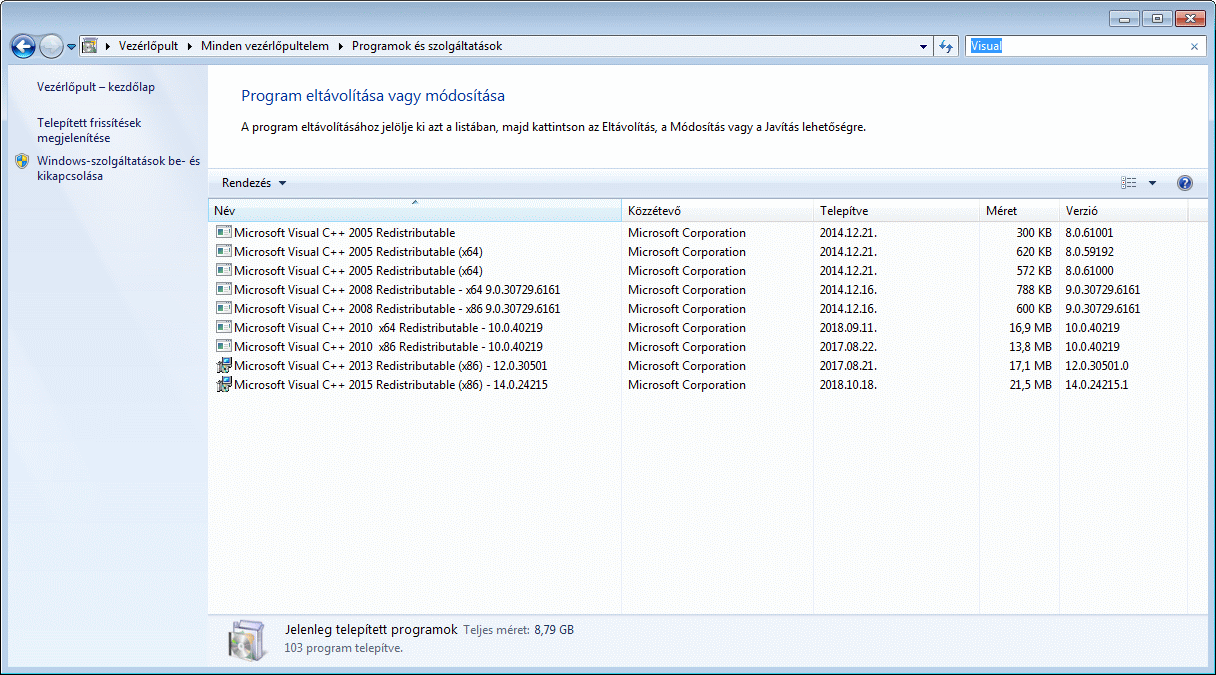Image resolution: width=1216 pixels, height=675 pixels.
Task: Click version value 14.0.24215.1
Action: tap(1097, 385)
